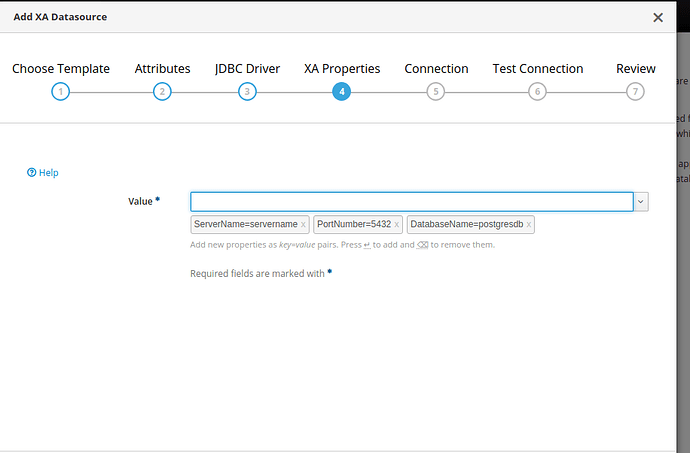Viewport: 690px width, 453px height.
Task: Remove the PortNumber=5432 tag
Action: (396, 225)
